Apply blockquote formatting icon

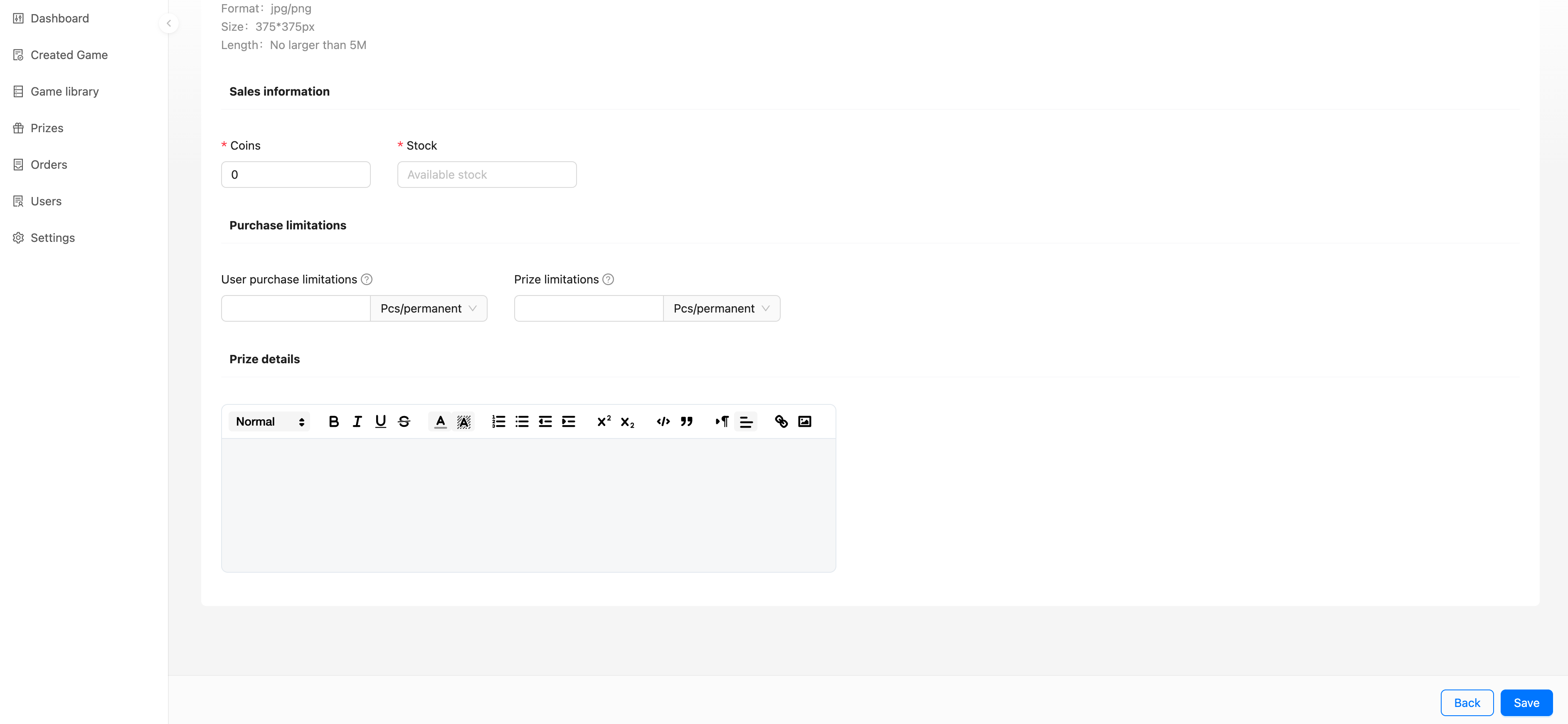pos(687,421)
